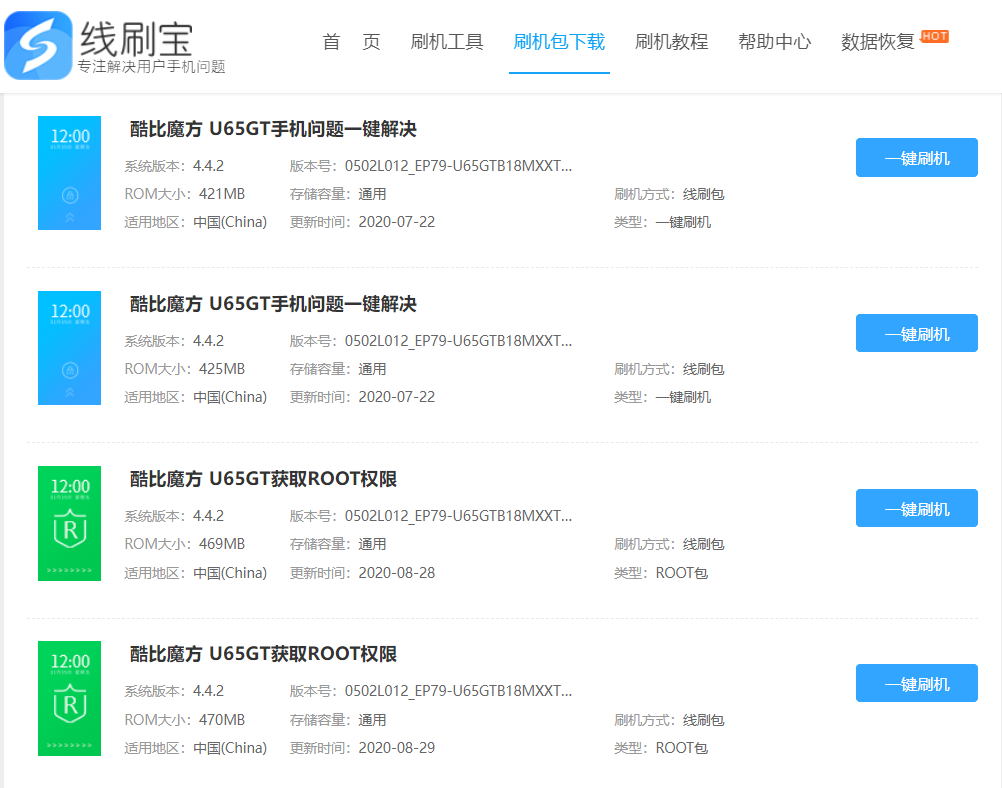Select the 刷机包下载 tab

click(x=559, y=42)
